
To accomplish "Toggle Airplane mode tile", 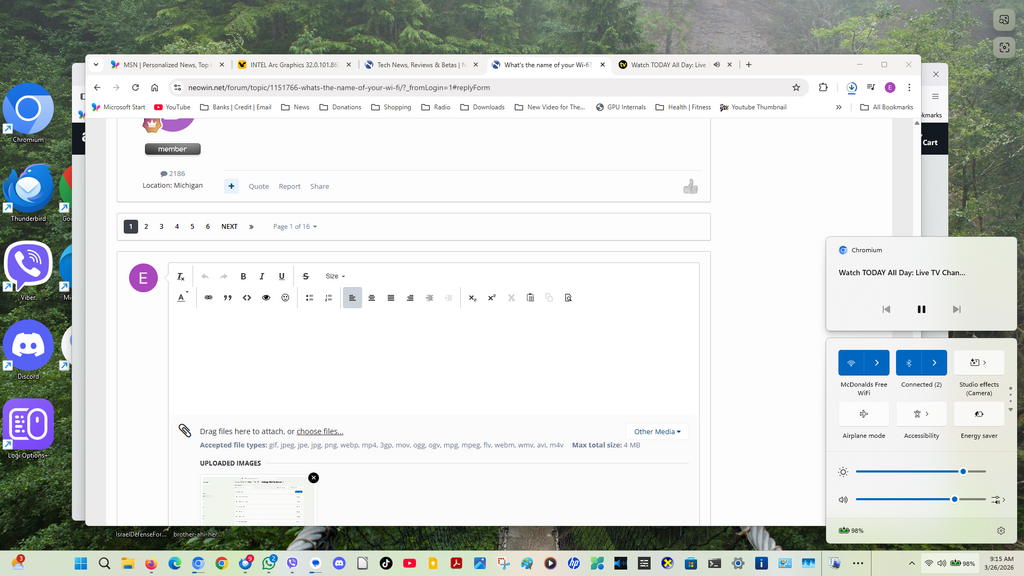I will (863, 413).
